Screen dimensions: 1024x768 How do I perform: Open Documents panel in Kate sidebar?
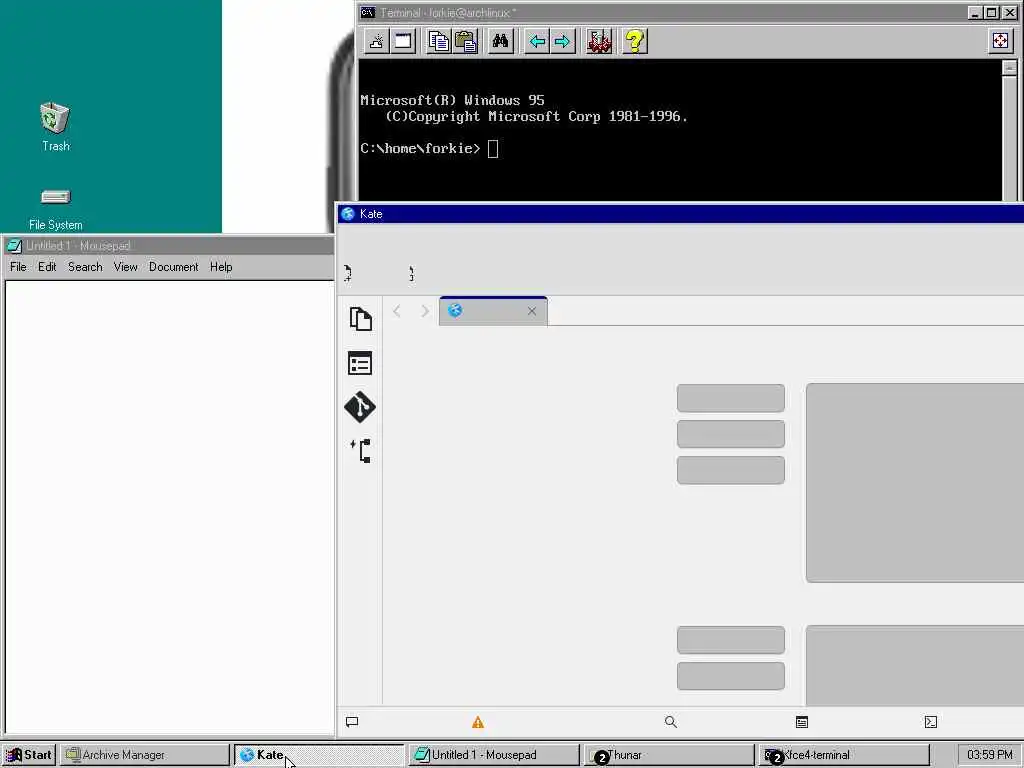coord(360,319)
